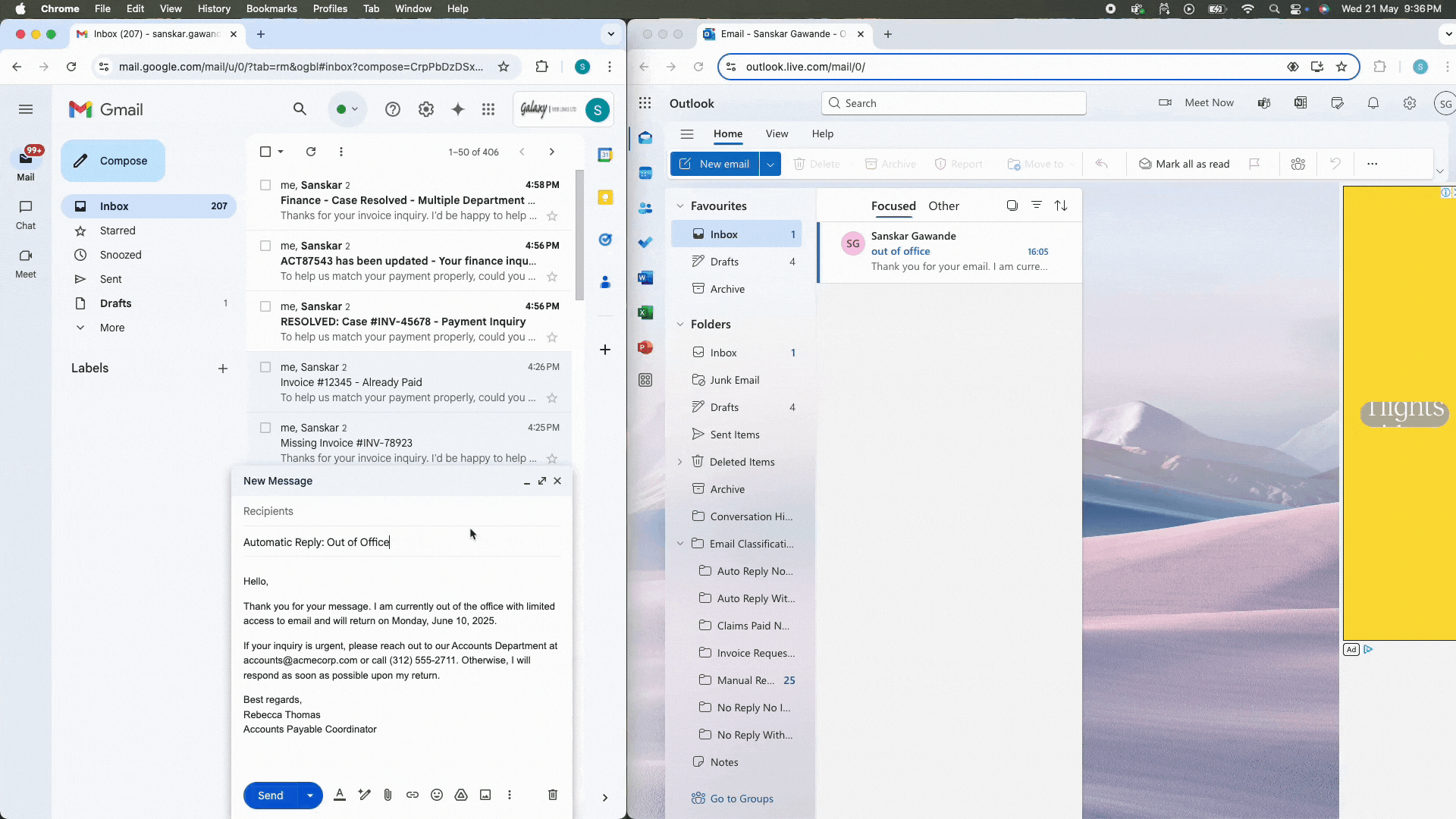Open the Send options dropdown arrow
The image size is (1456, 819).
point(310,795)
